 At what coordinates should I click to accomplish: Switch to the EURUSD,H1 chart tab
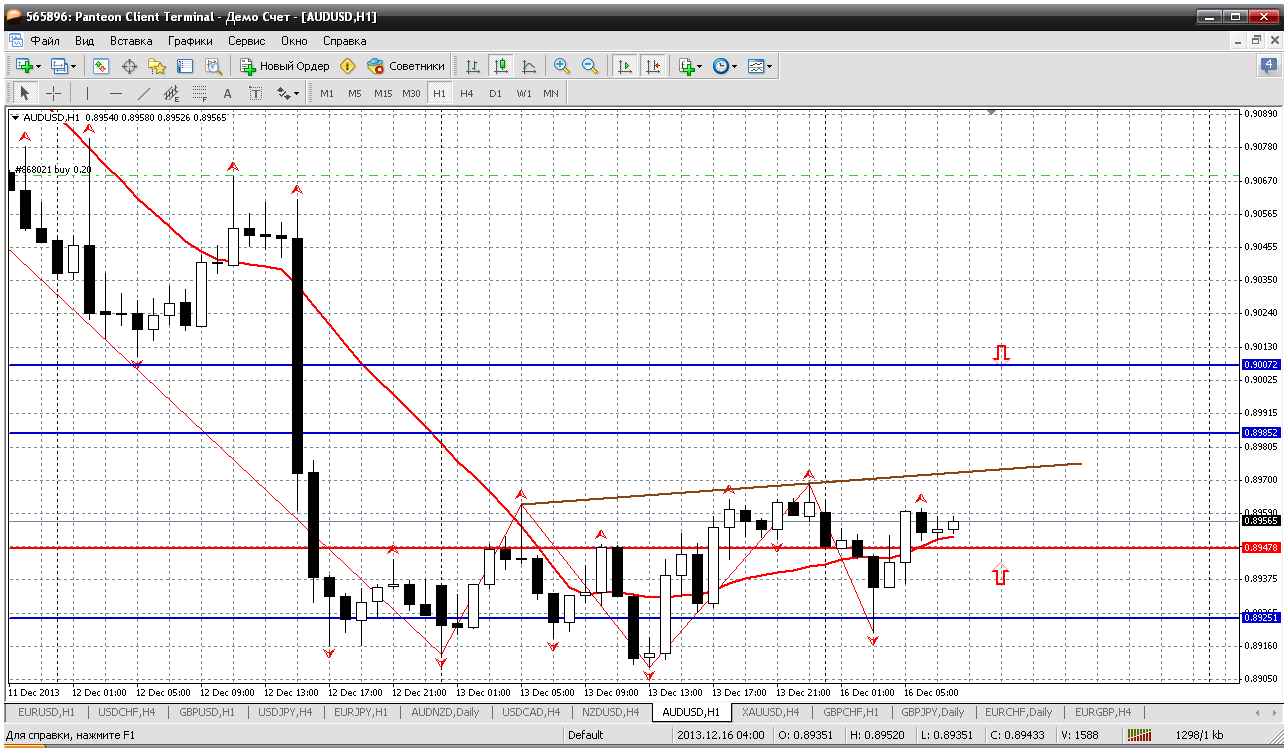[47, 712]
